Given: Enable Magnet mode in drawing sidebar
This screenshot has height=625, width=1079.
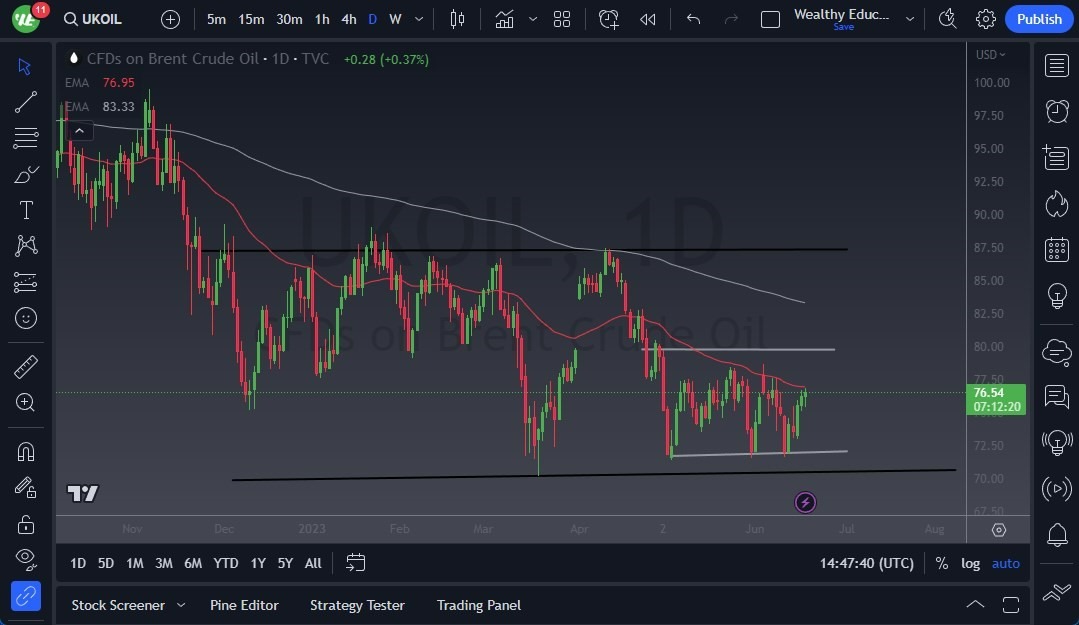Looking at the screenshot, I should 26,451.
